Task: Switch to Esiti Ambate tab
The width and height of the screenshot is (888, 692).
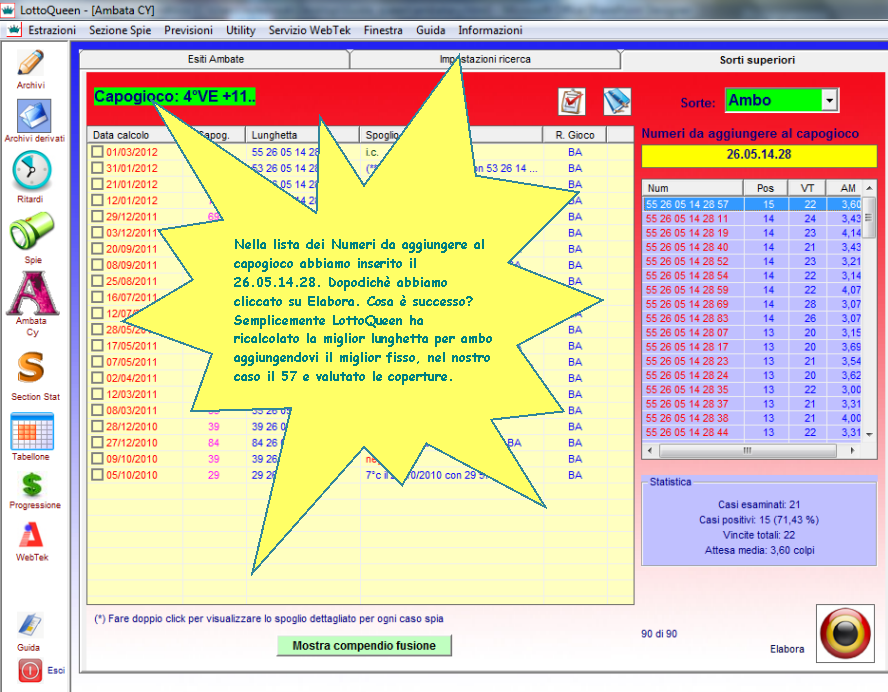Action: coord(216,59)
